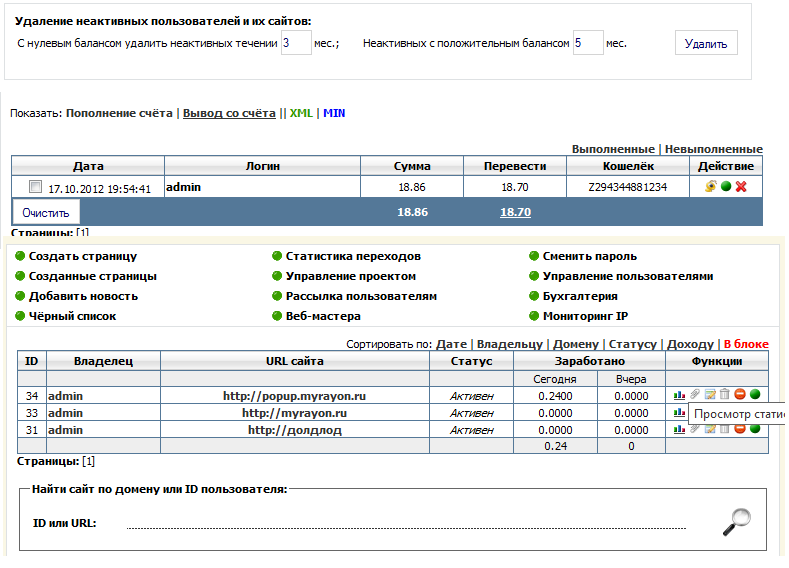Focus zero-balance months field with value 3
789x568 pixels.
(296, 43)
